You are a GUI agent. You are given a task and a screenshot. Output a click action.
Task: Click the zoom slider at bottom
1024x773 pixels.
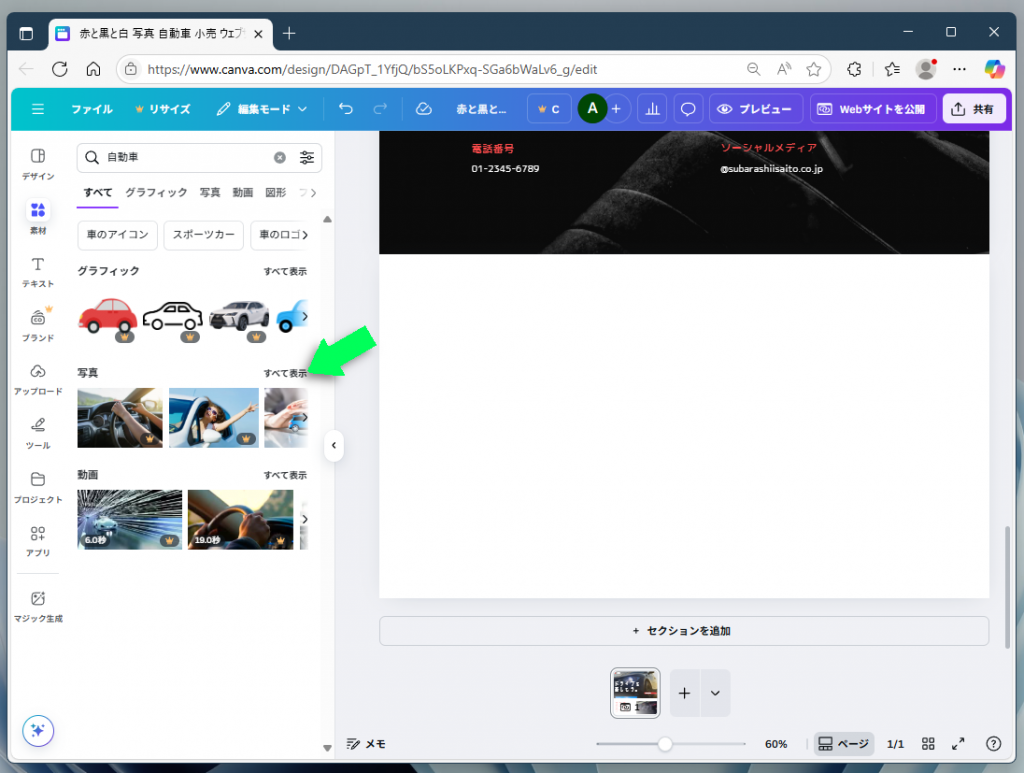(x=665, y=743)
